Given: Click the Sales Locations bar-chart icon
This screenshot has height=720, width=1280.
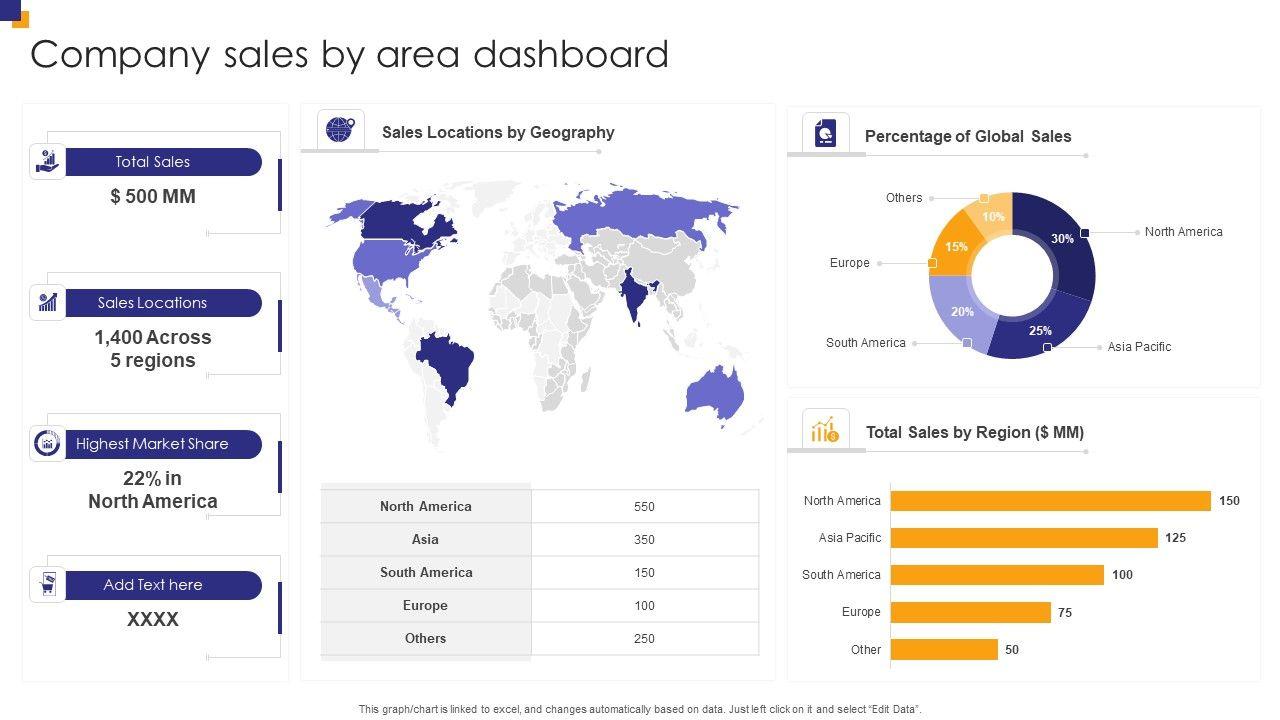Looking at the screenshot, I should pyautogui.click(x=47, y=303).
